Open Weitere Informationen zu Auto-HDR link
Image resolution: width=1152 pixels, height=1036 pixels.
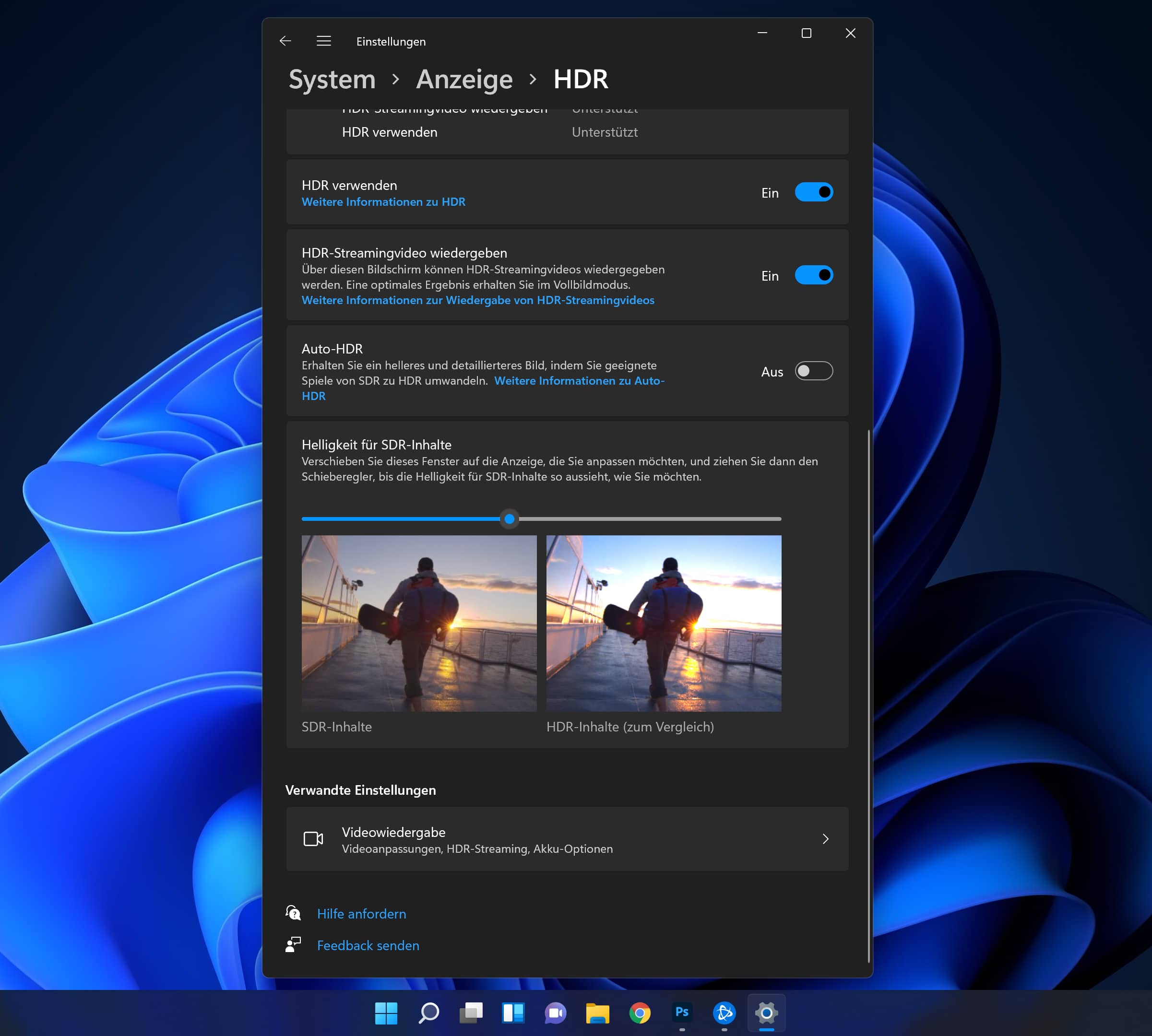579,381
